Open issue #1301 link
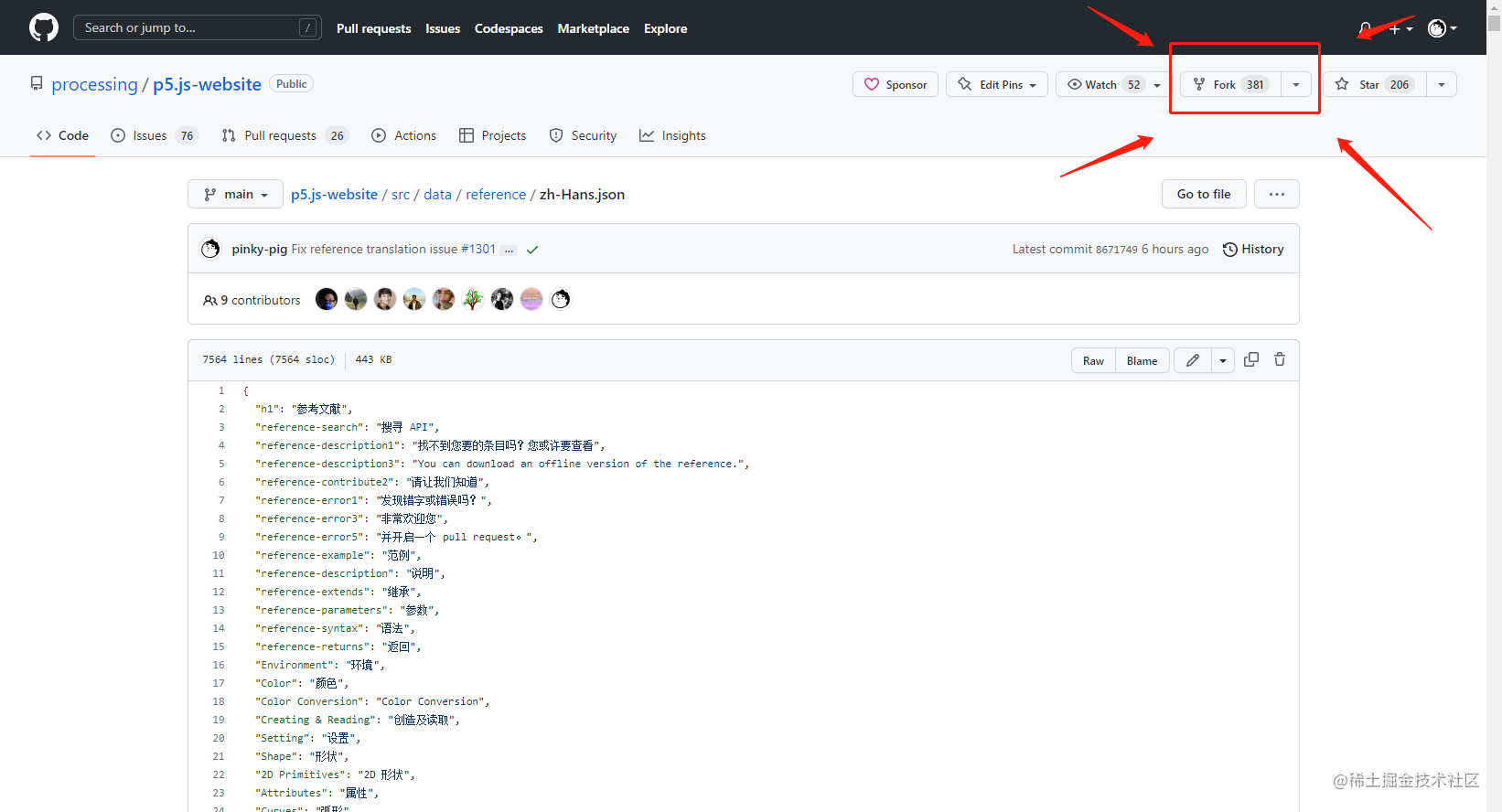This screenshot has height=812, width=1502. click(478, 249)
